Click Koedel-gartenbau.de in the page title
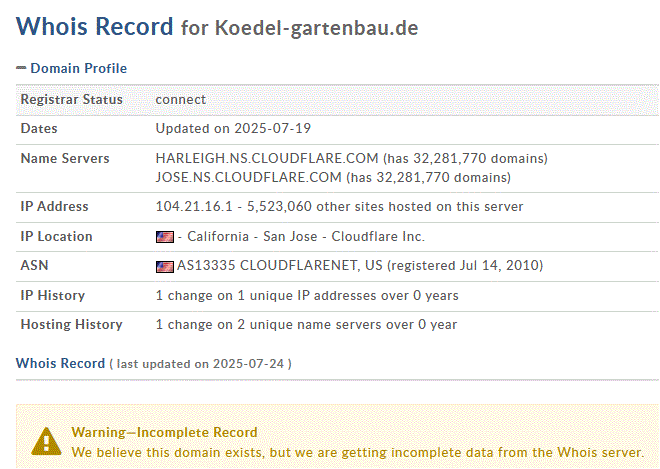Image resolution: width=660 pixels, height=469 pixels. (316, 28)
